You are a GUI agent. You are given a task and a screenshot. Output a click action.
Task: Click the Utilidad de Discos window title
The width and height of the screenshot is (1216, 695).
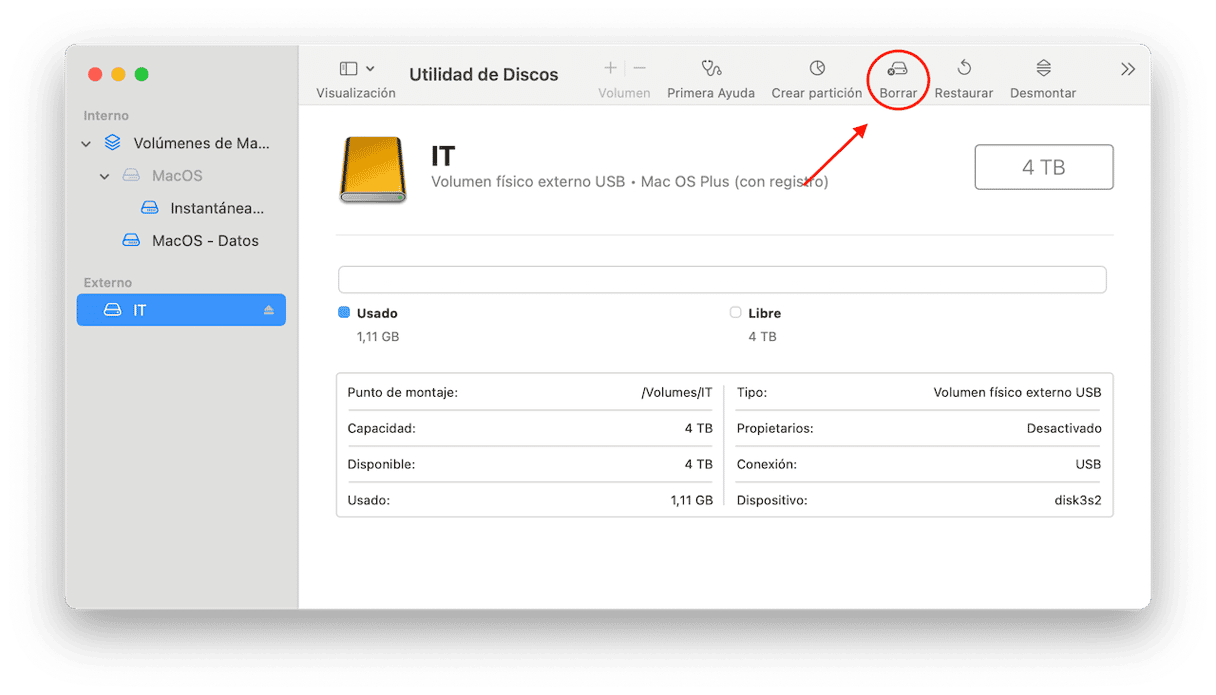point(484,75)
